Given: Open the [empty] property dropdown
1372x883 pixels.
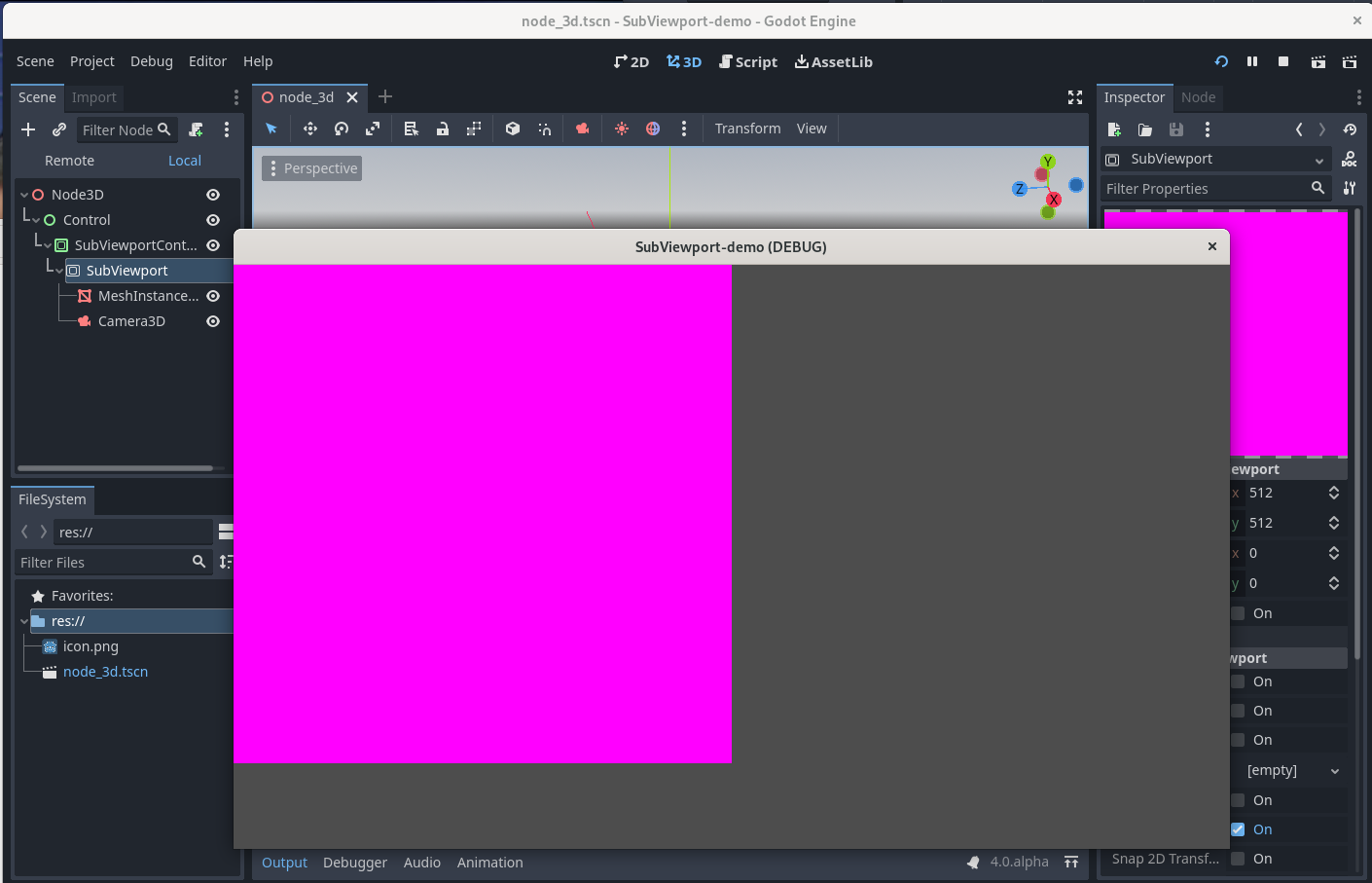Looking at the screenshot, I should click(1289, 770).
